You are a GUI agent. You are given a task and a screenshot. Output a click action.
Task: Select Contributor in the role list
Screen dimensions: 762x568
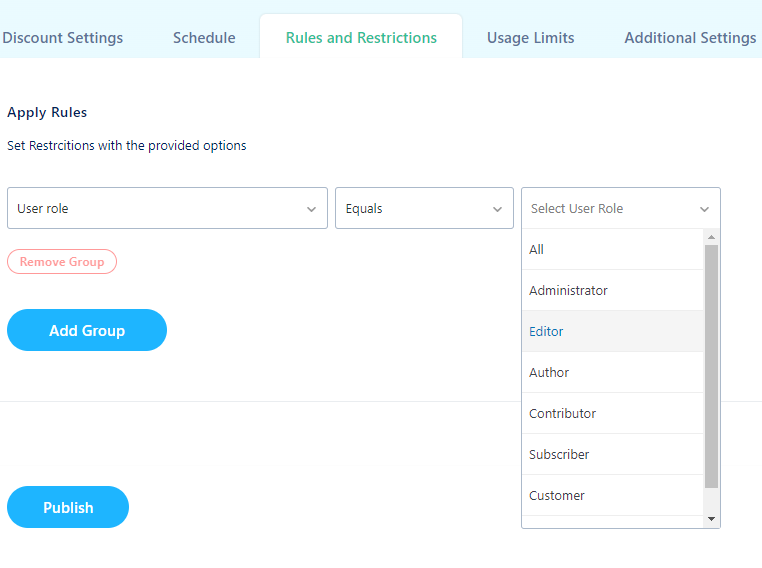(613, 413)
